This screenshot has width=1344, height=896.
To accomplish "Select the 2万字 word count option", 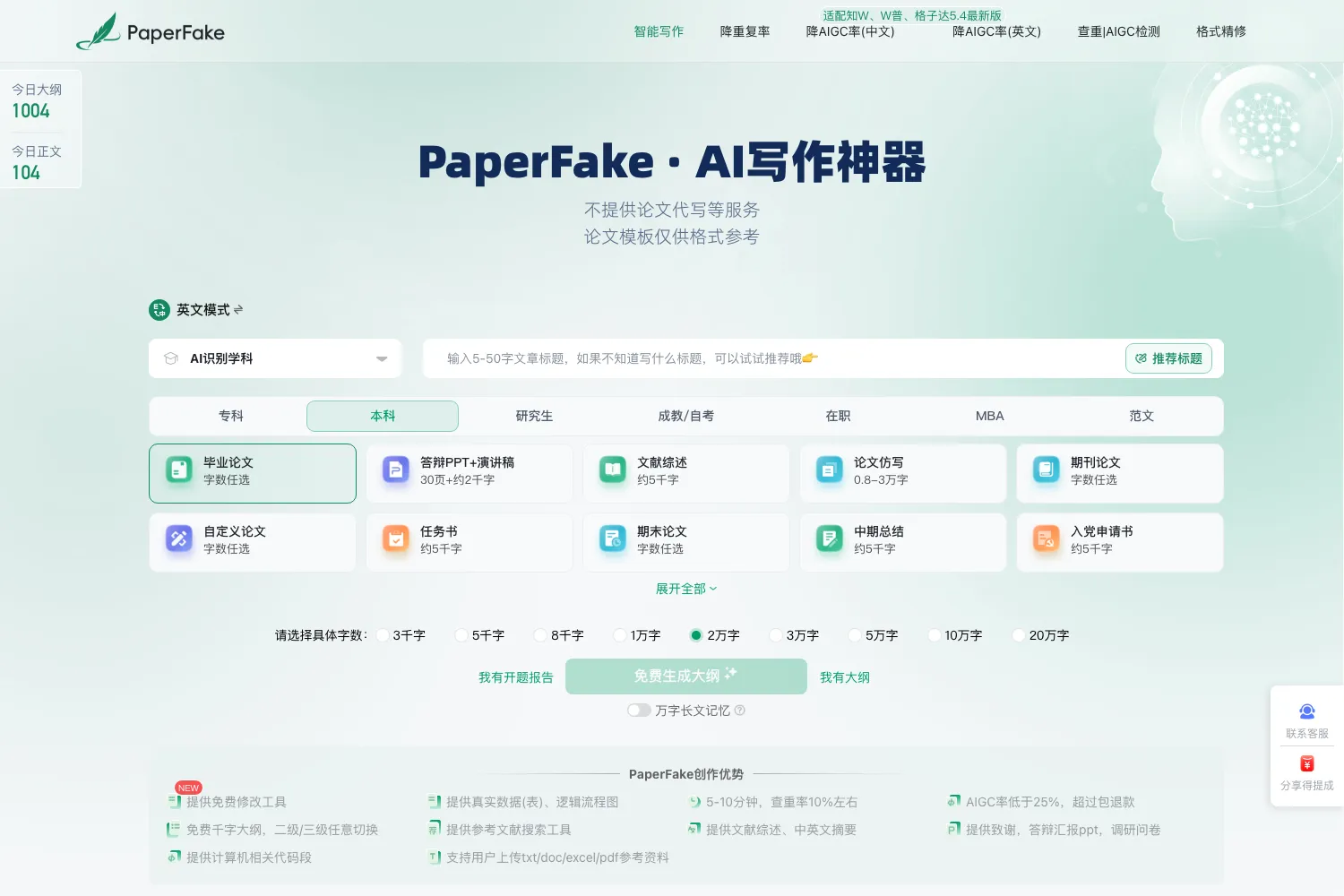I will pyautogui.click(x=715, y=635).
